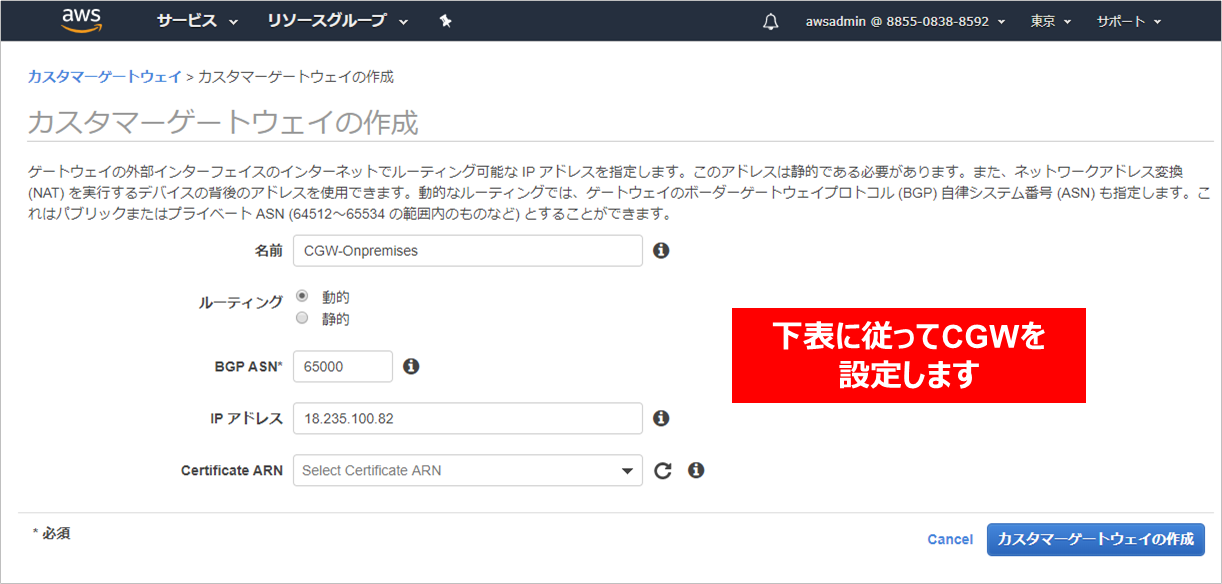The image size is (1222, 584).
Task: Expand the 東京 region selector
Action: click(x=1050, y=21)
